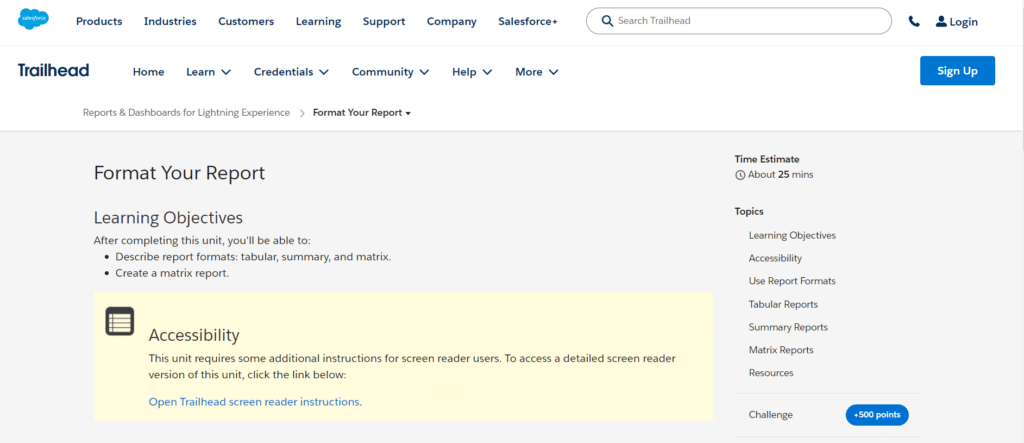Open the Learning menu
Image resolution: width=1024 pixels, height=443 pixels.
tap(318, 22)
